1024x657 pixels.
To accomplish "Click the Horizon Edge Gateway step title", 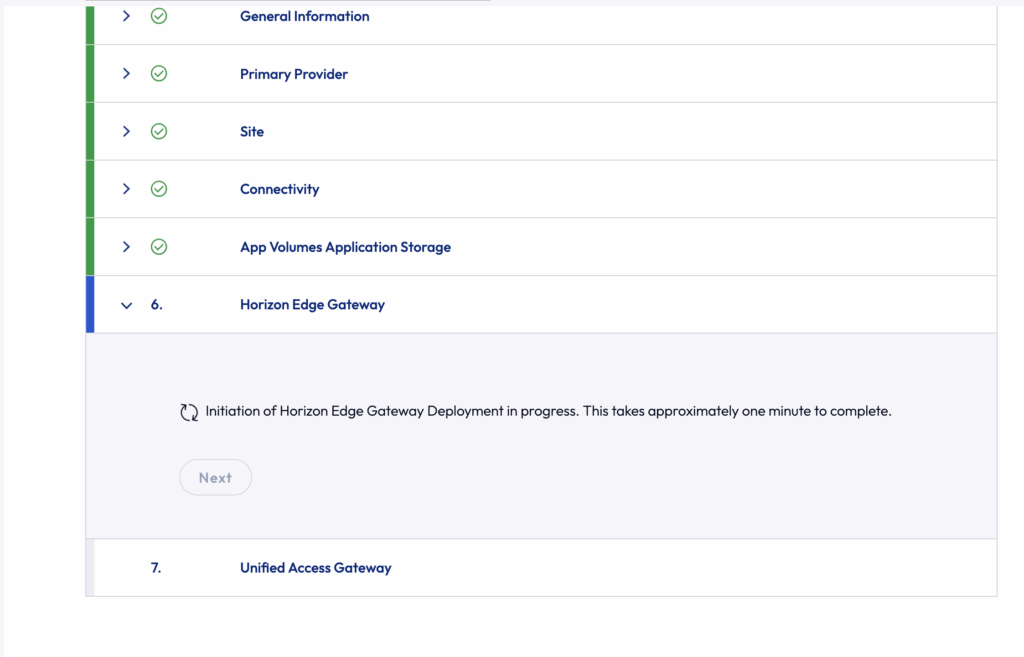I will (312, 305).
